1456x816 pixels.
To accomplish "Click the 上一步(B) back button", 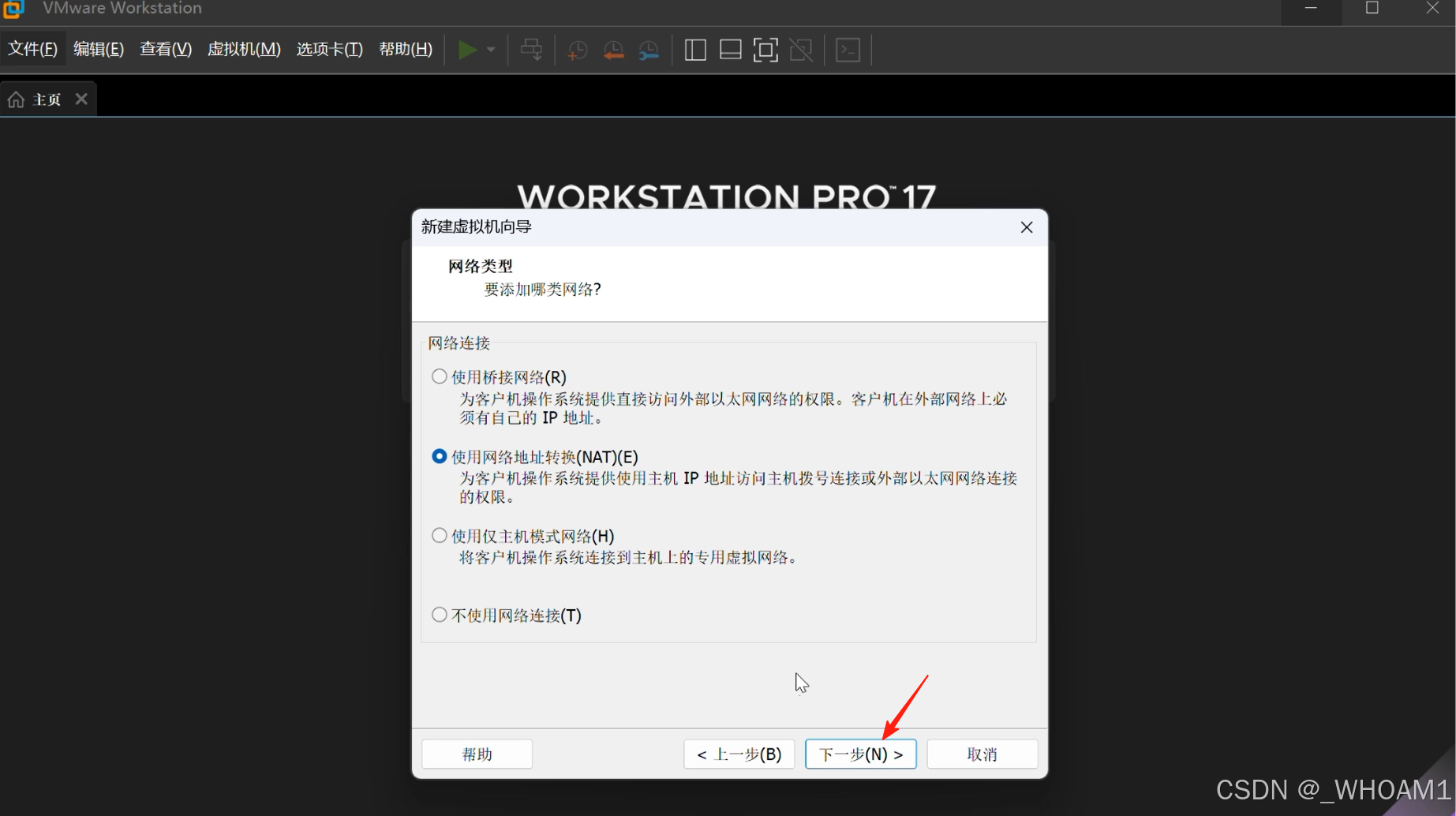I will [739, 754].
